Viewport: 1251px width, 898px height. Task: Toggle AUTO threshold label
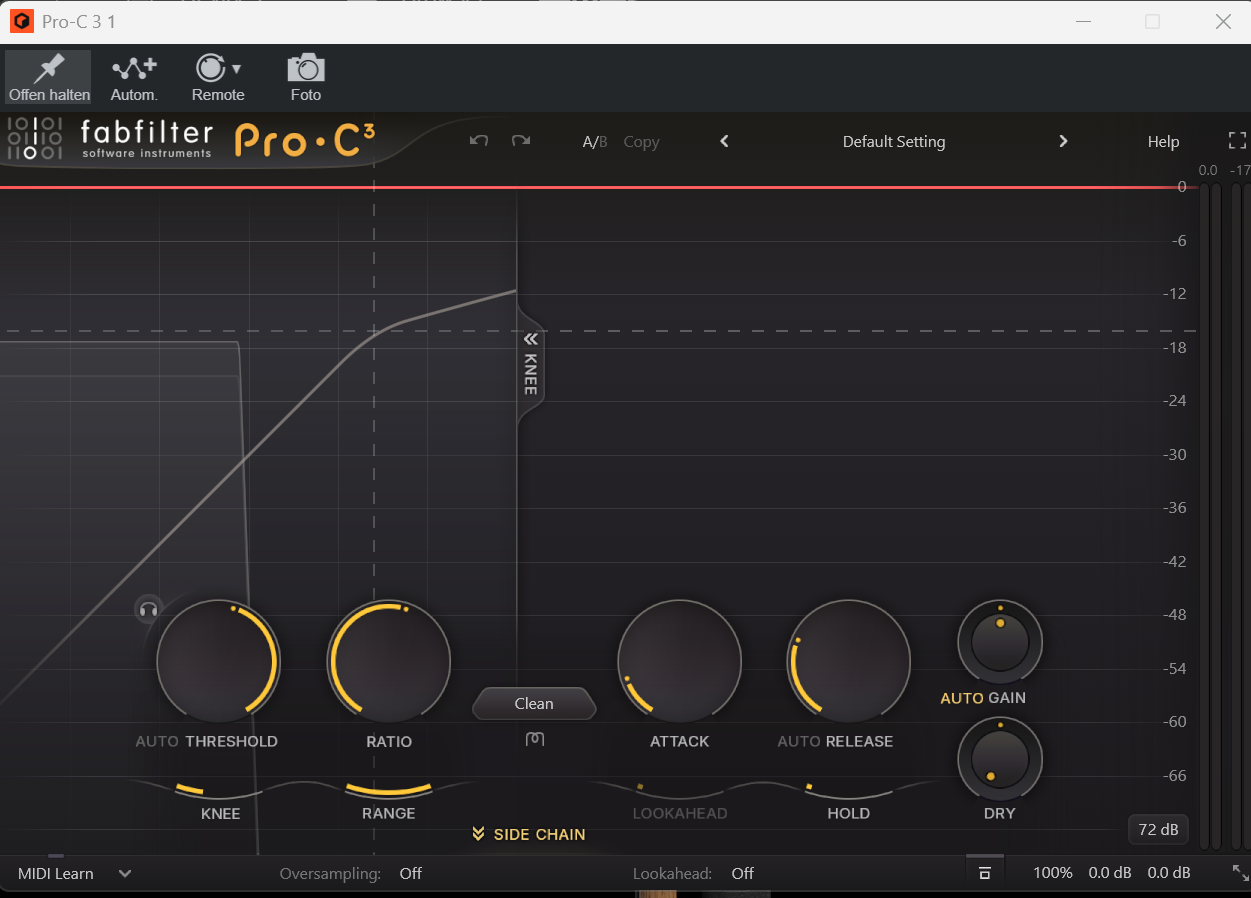[157, 742]
